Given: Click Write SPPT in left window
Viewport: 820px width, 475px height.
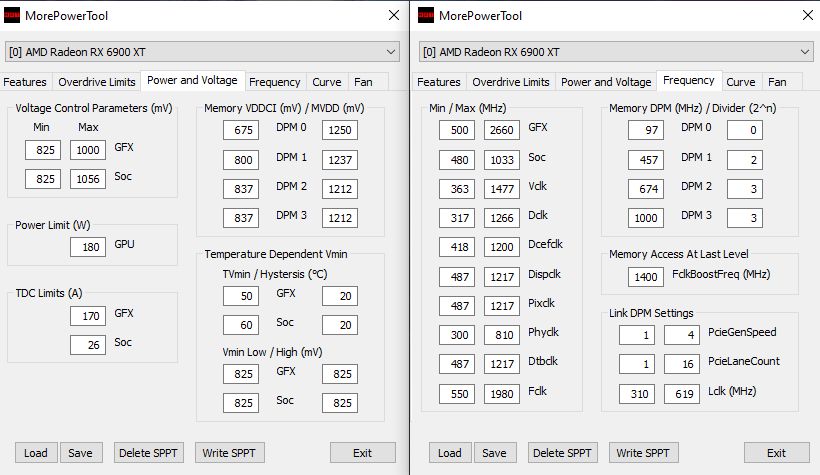Looking at the screenshot, I should coord(229,453).
